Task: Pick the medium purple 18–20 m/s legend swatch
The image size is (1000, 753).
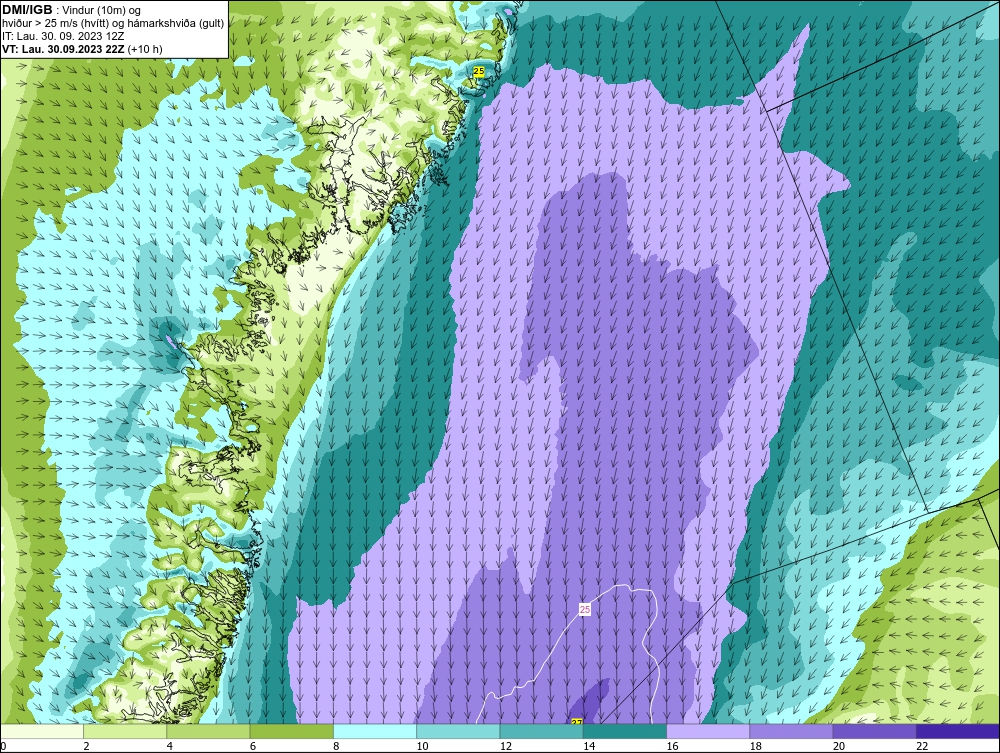Action: (x=791, y=731)
